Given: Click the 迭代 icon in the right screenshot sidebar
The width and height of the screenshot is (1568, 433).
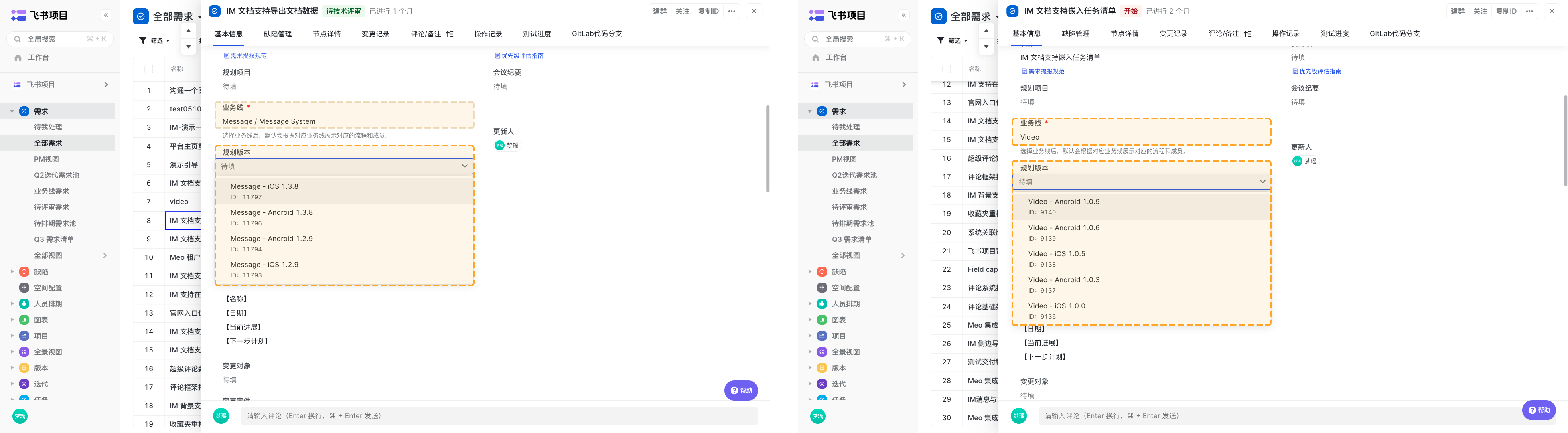Looking at the screenshot, I should pos(822,384).
